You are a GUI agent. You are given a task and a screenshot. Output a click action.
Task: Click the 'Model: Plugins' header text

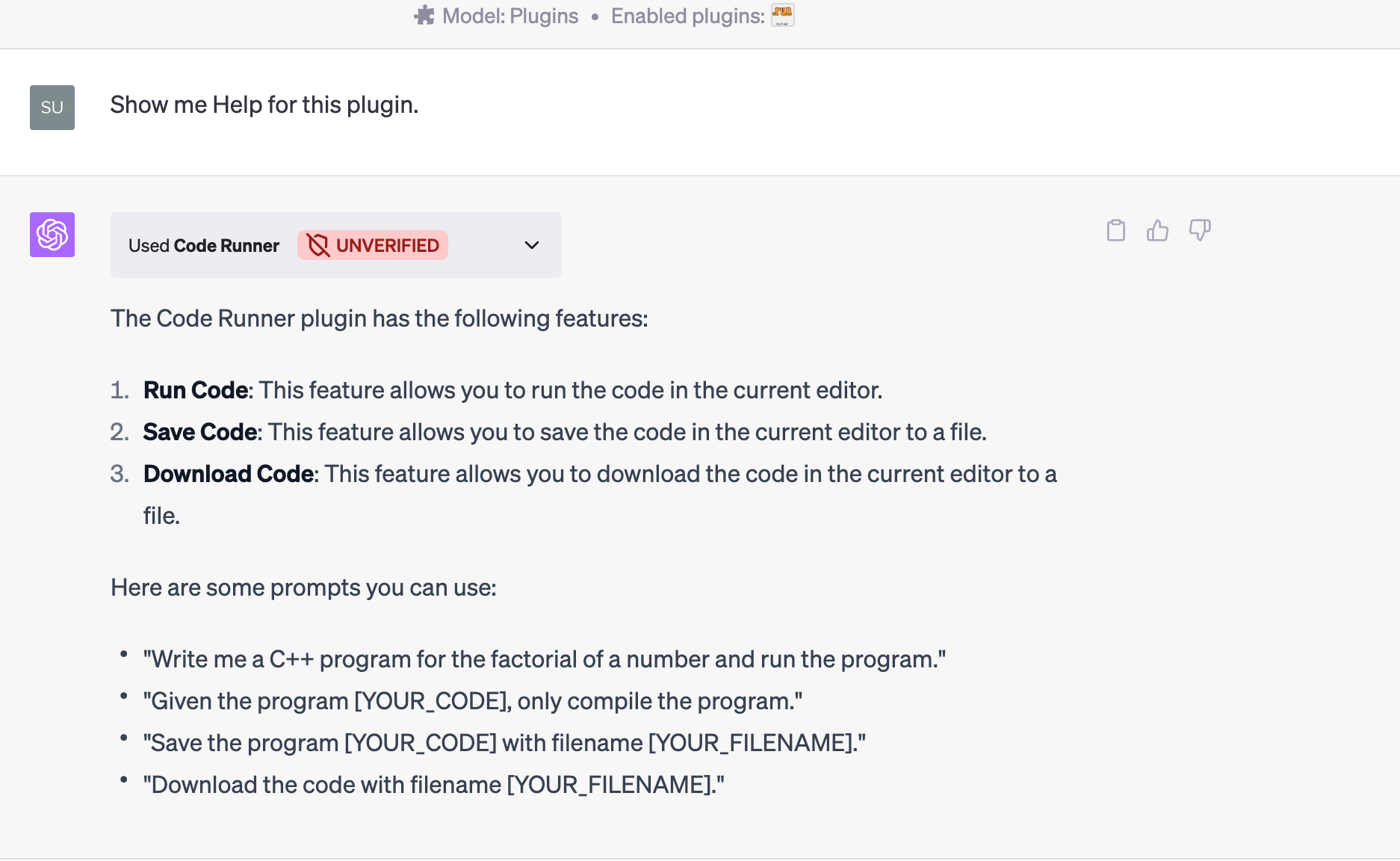tap(510, 16)
